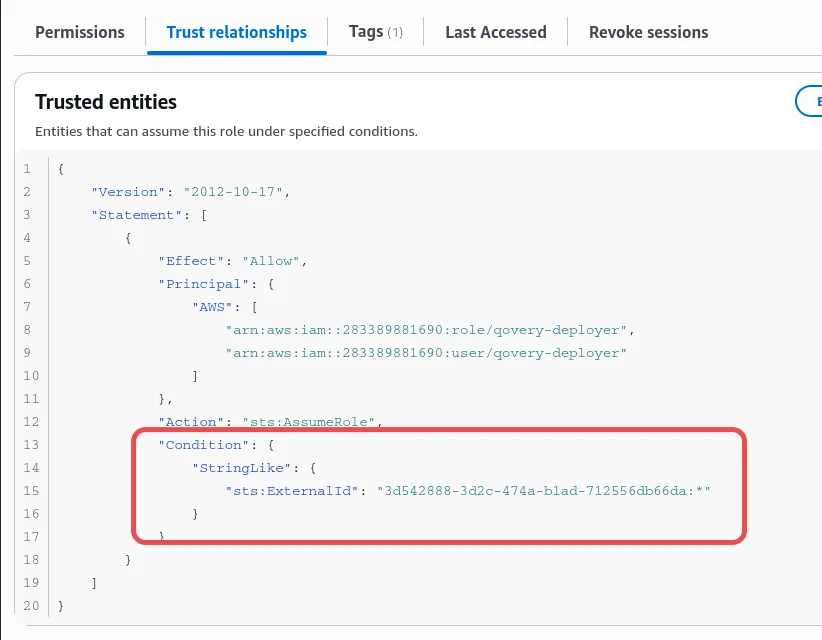Open the Last Accessed tab
This screenshot has width=822, height=640.
pyautogui.click(x=495, y=32)
